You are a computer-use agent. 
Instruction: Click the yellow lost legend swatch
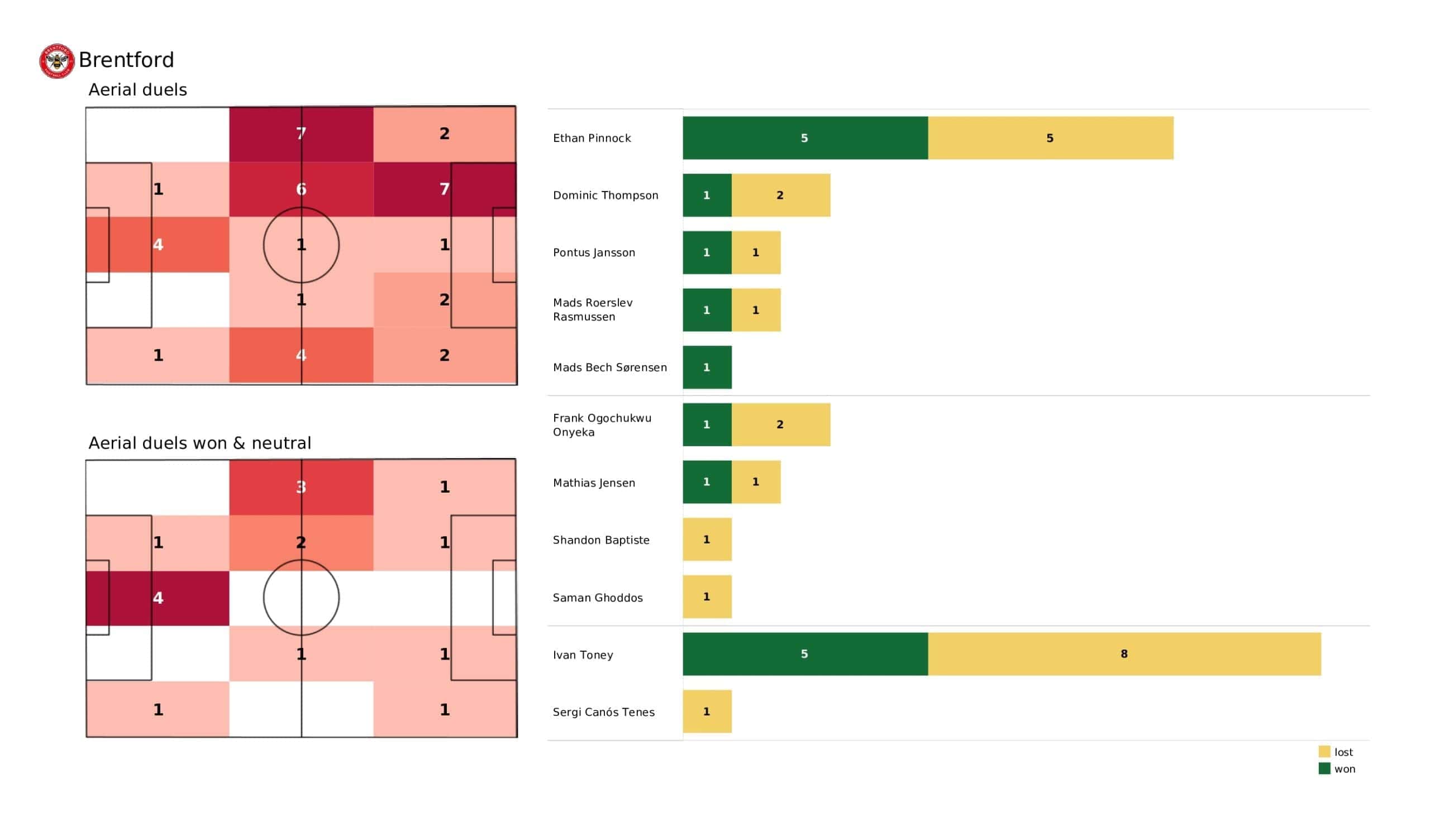click(1324, 751)
